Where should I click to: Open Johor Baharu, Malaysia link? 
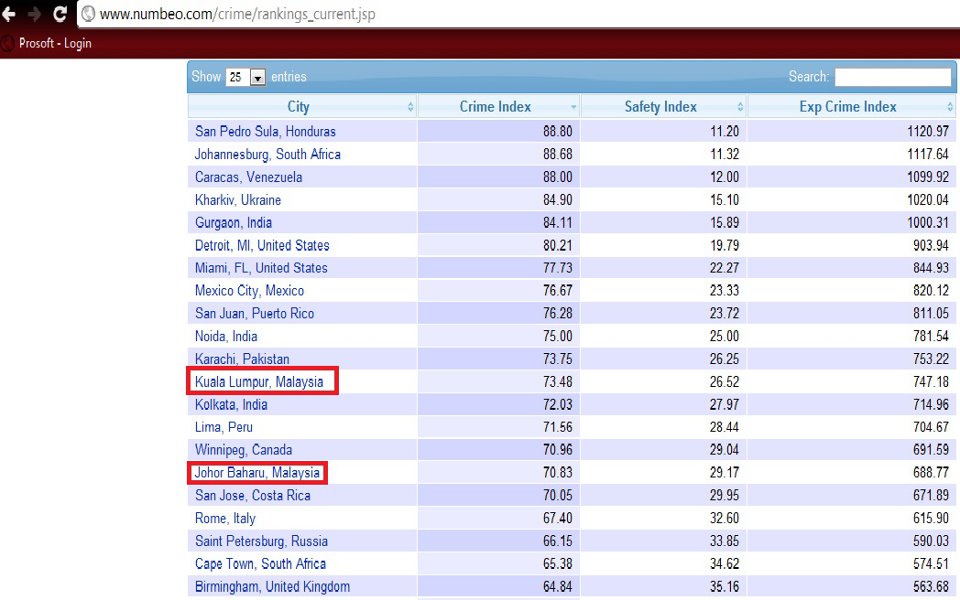point(257,473)
